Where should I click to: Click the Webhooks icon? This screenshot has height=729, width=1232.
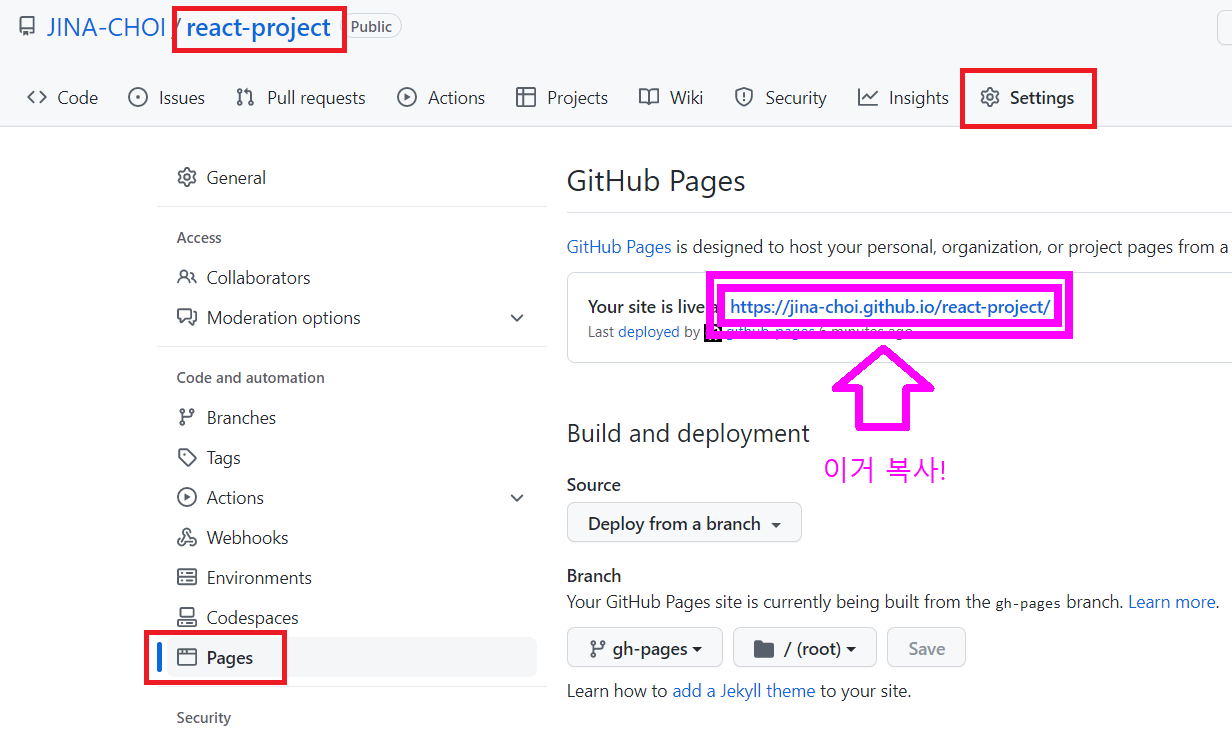[x=187, y=537]
